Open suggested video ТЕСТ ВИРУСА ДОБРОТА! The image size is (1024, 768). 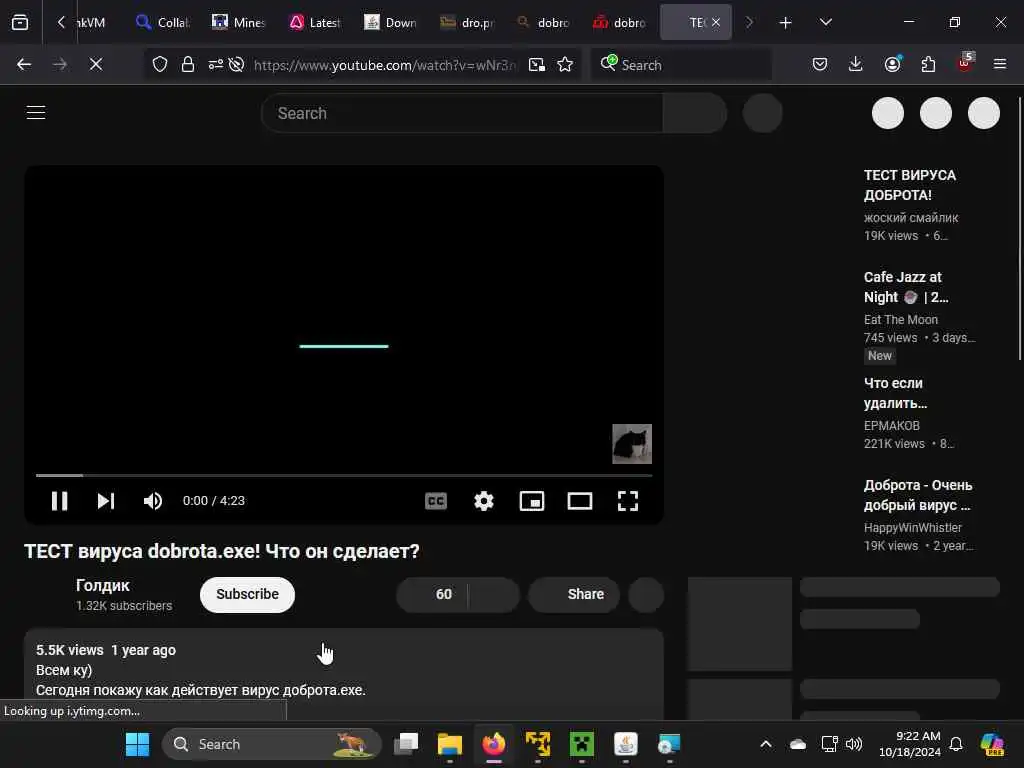(x=909, y=185)
